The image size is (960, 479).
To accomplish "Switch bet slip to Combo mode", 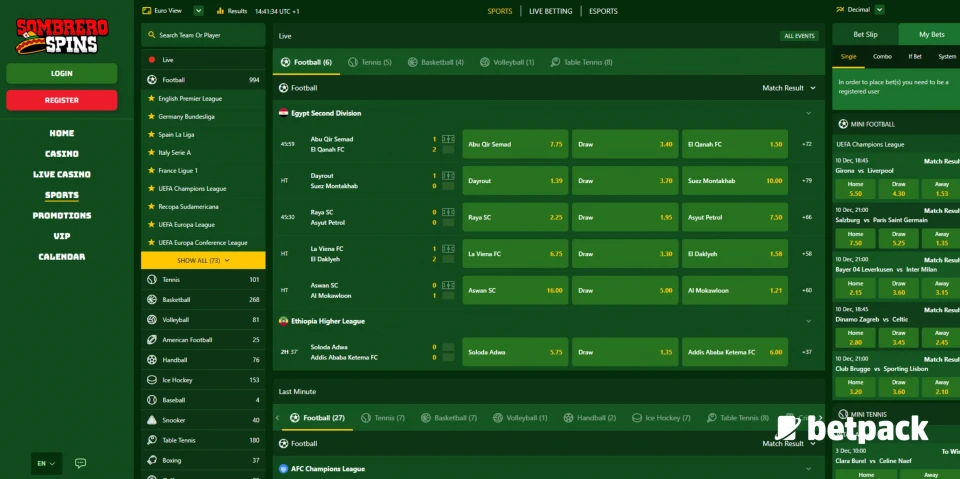I will pos(882,57).
